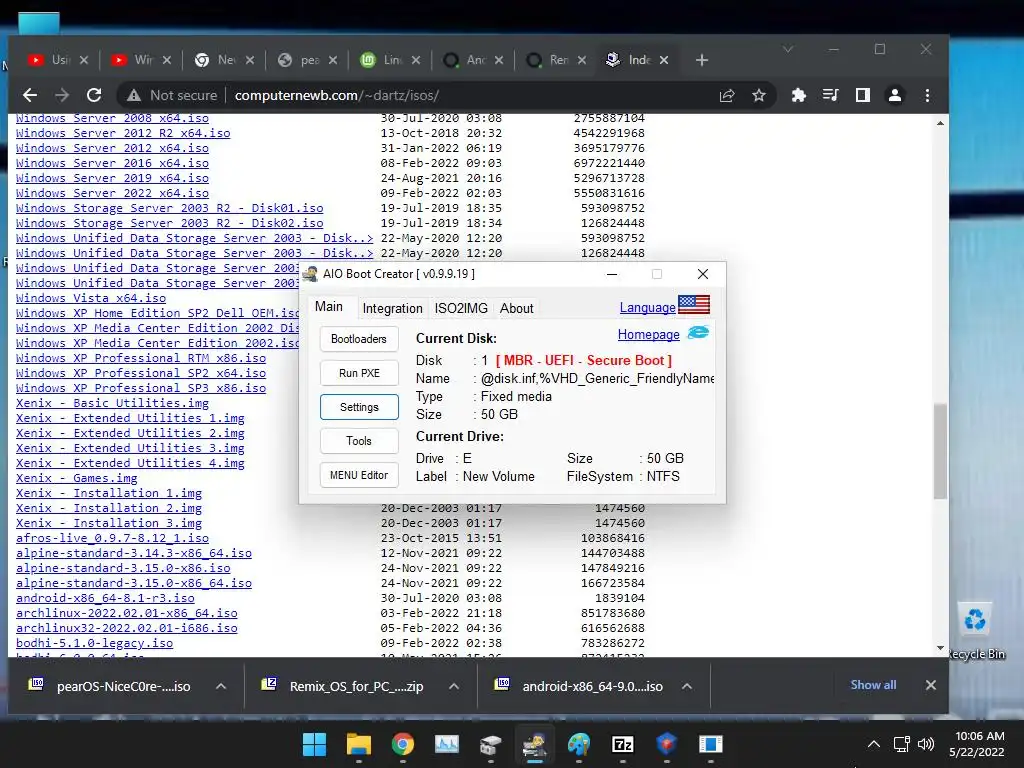
Task: Open a new tab with the plus button
Action: tap(702, 60)
